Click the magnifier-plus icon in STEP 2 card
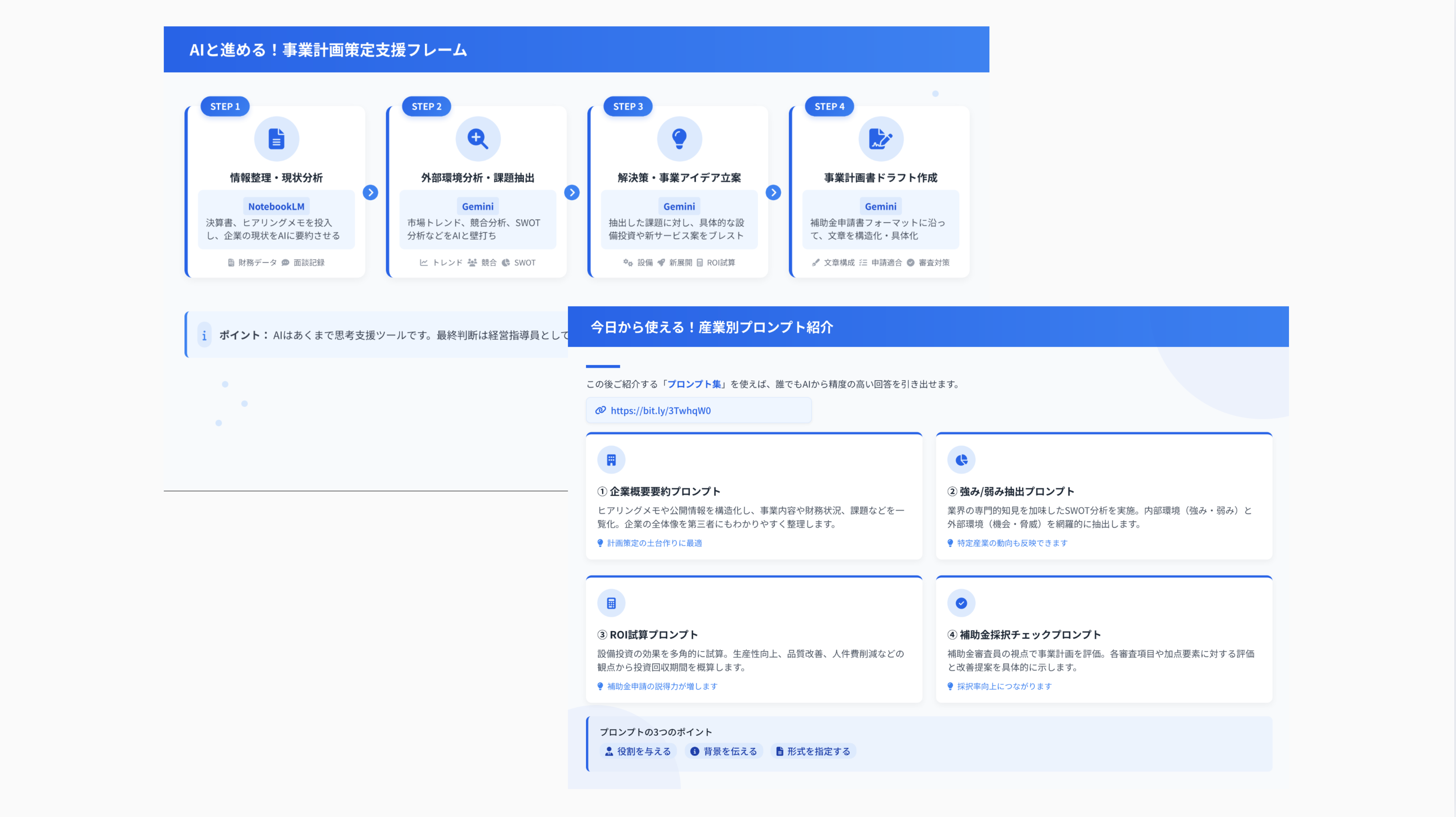The image size is (1456, 817). (477, 138)
